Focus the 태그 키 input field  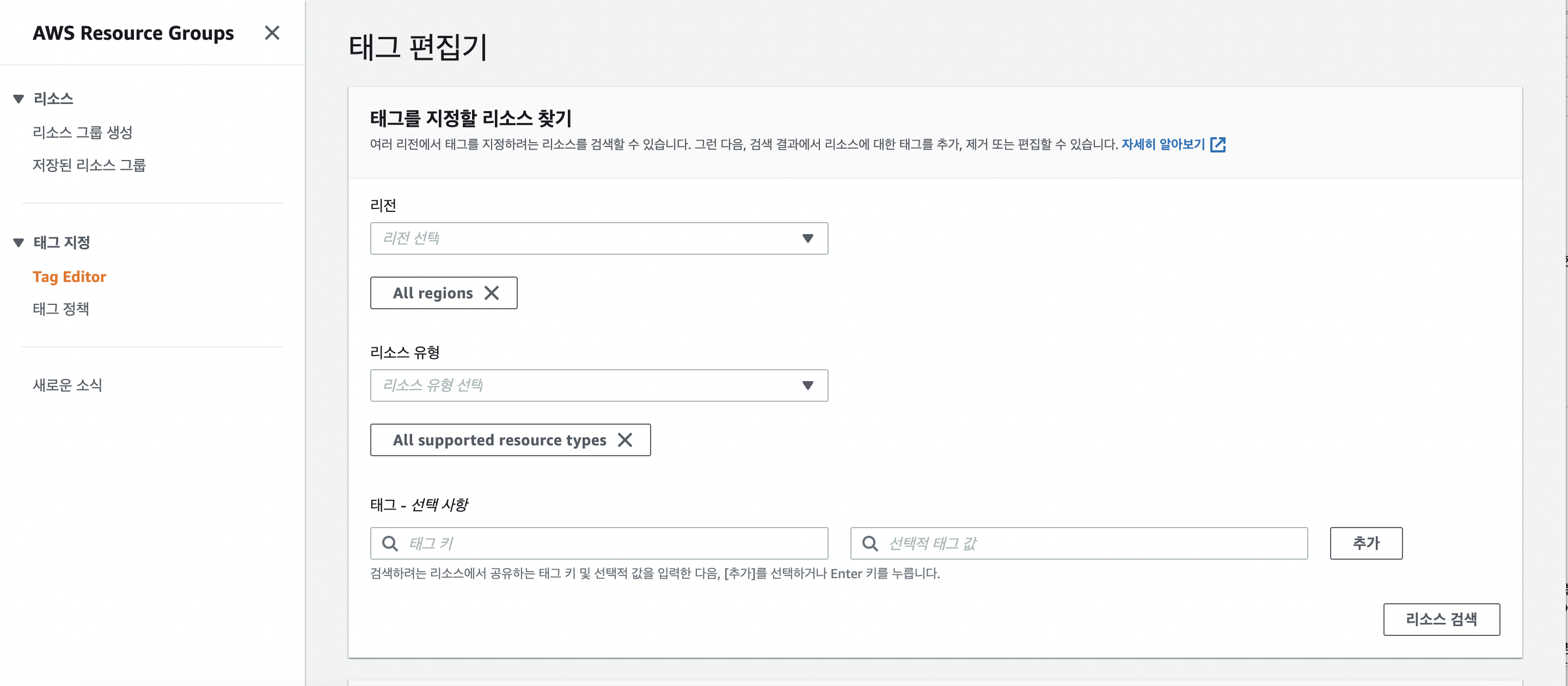599,543
